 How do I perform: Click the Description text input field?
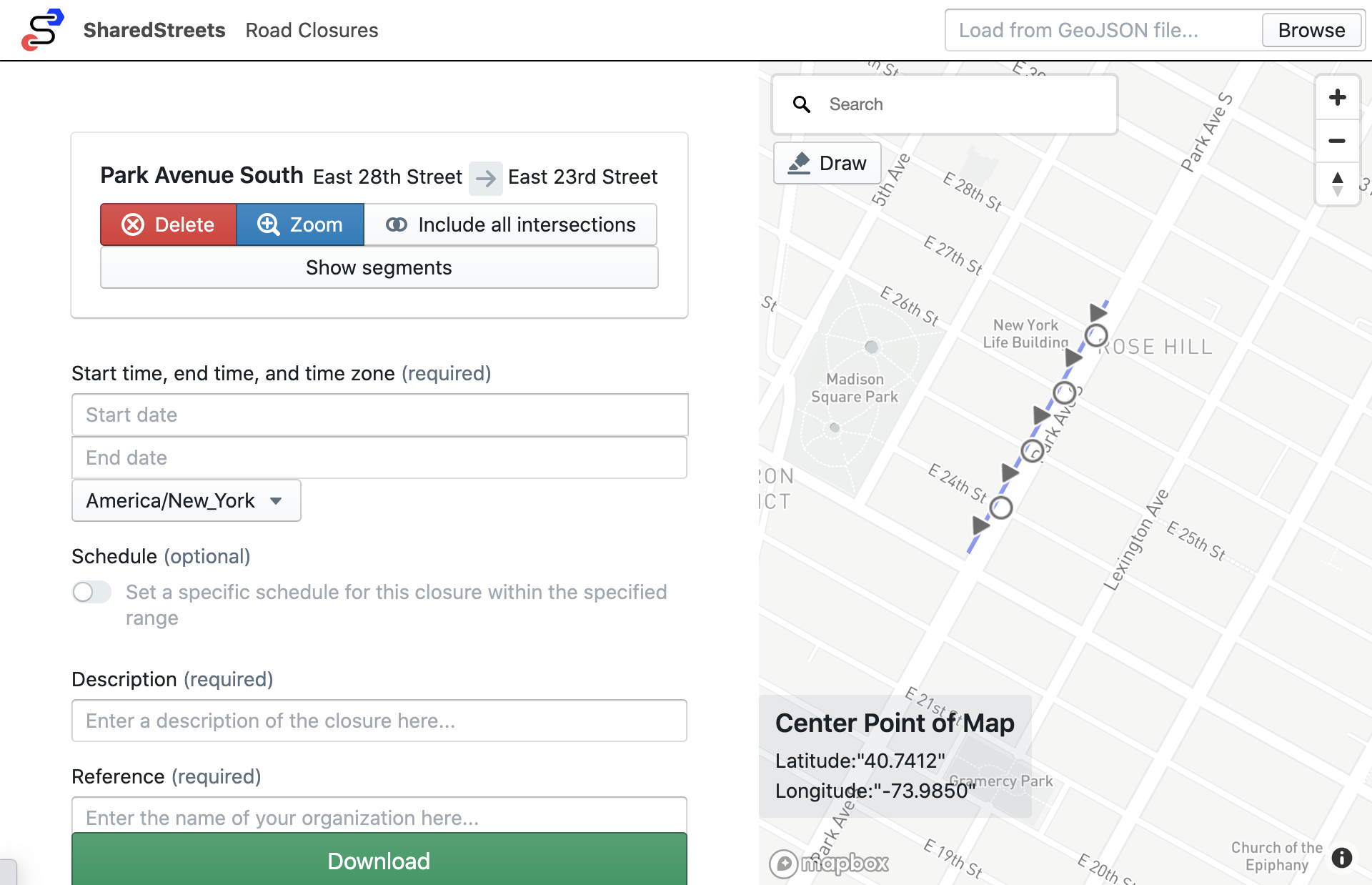click(x=379, y=720)
